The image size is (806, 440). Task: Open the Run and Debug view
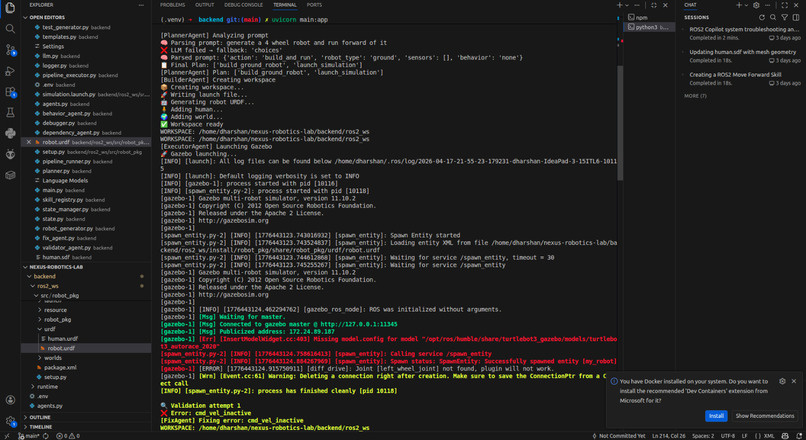(10, 71)
